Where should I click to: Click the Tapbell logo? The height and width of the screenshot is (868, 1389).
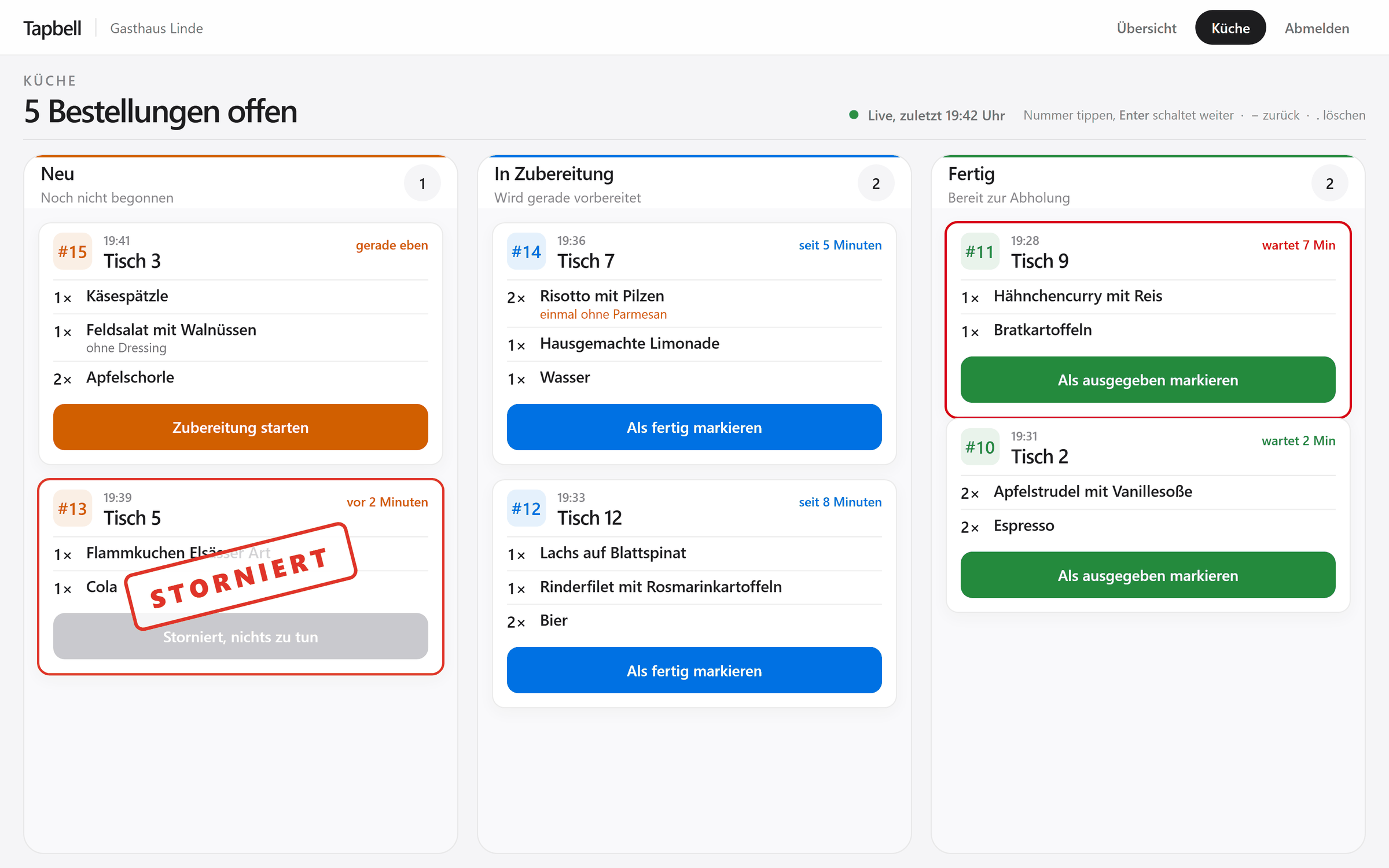[x=52, y=28]
